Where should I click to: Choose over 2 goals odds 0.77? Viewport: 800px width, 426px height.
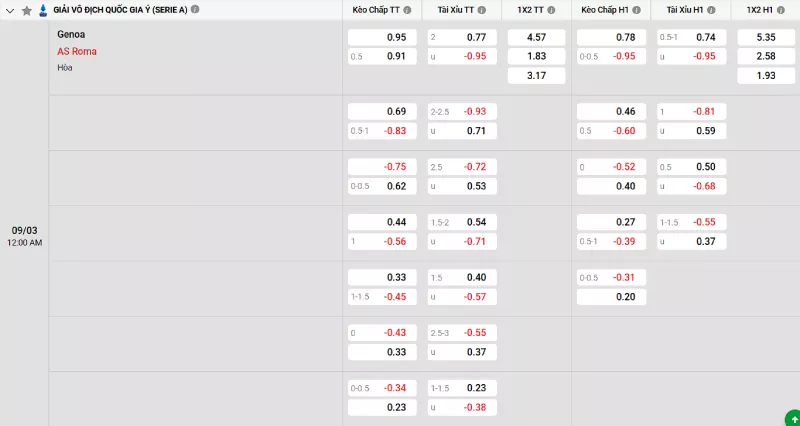(x=459, y=37)
